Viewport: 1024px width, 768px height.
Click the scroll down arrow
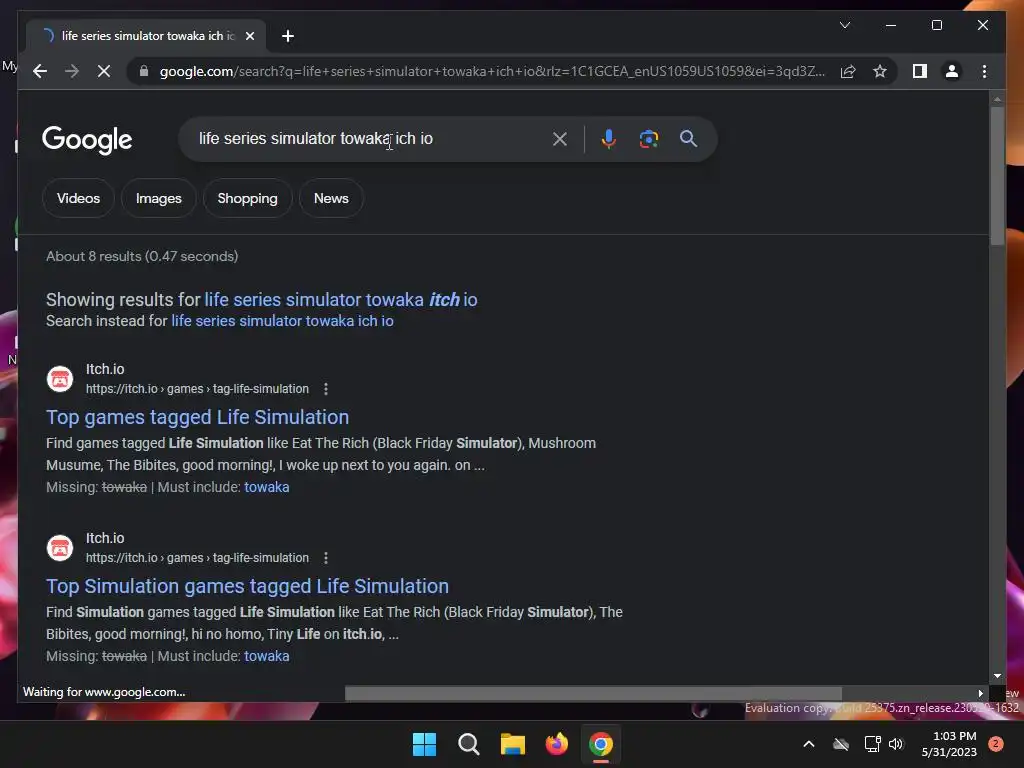click(x=997, y=676)
